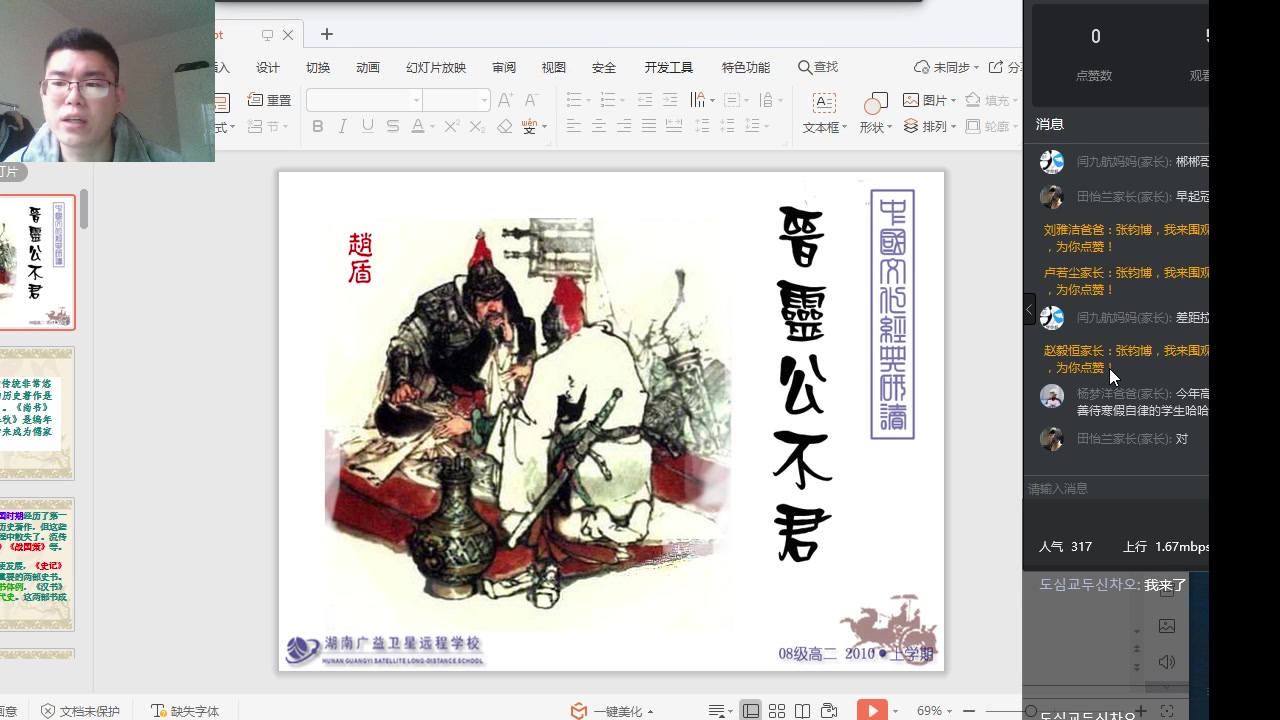Expand the slideshow play options arrow
The height and width of the screenshot is (720, 1280).
pos(895,711)
